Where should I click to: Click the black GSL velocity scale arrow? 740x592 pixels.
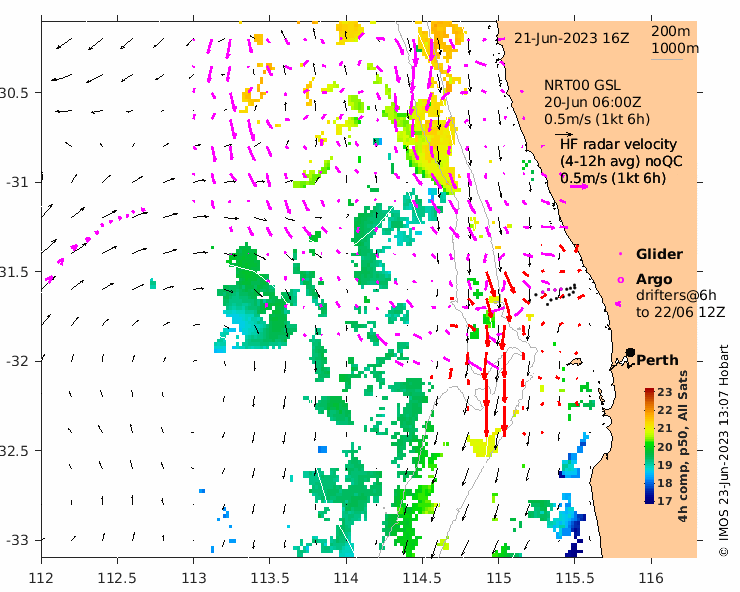click(x=564, y=135)
